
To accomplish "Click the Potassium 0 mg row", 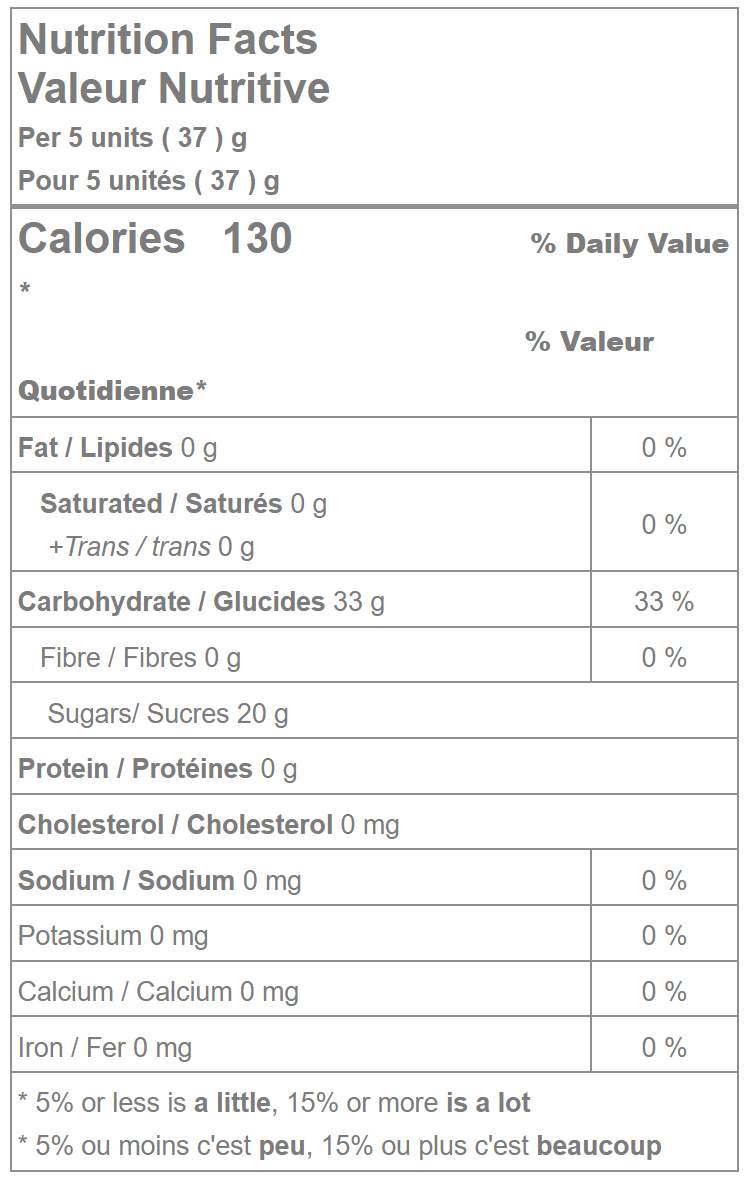I will click(x=113, y=936).
